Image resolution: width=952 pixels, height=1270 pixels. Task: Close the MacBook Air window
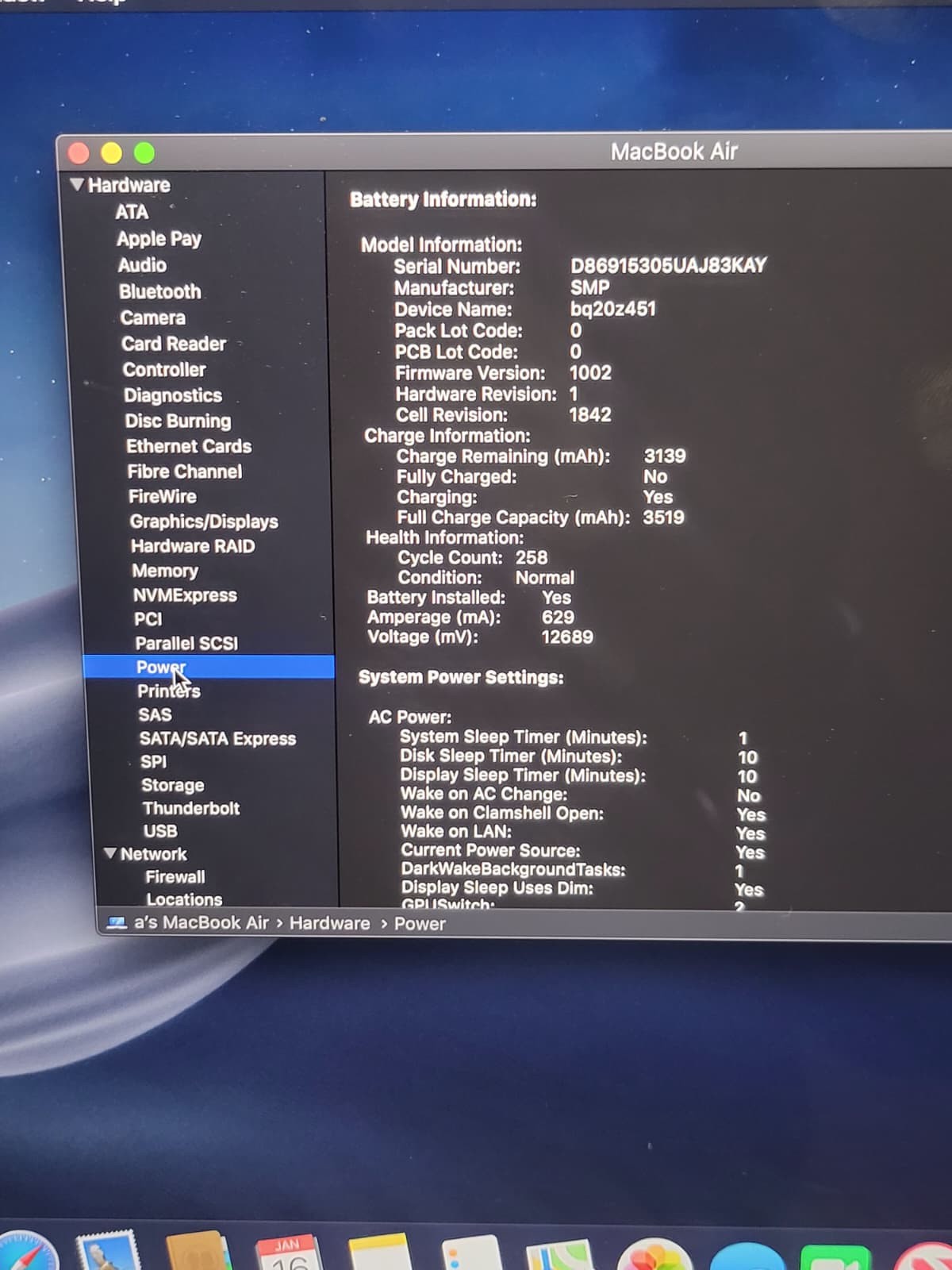click(79, 152)
